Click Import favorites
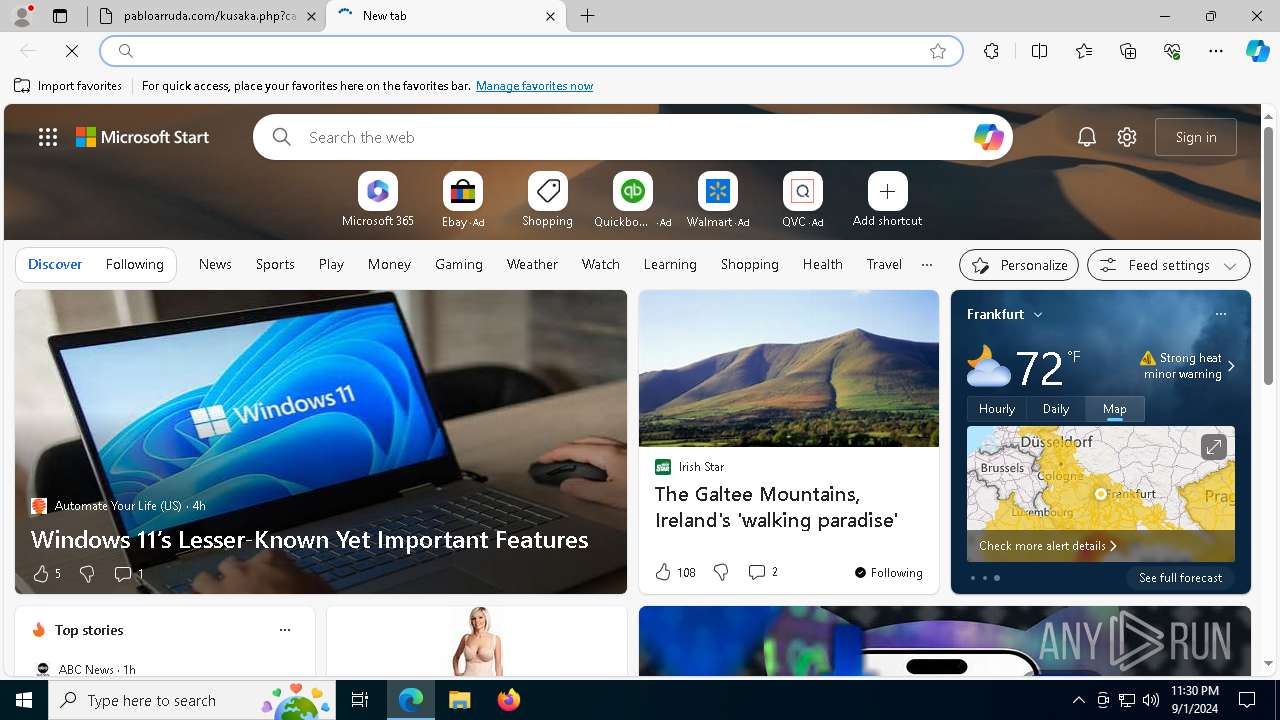Screen dimensions: 1280x720 pyautogui.click(x=68, y=86)
